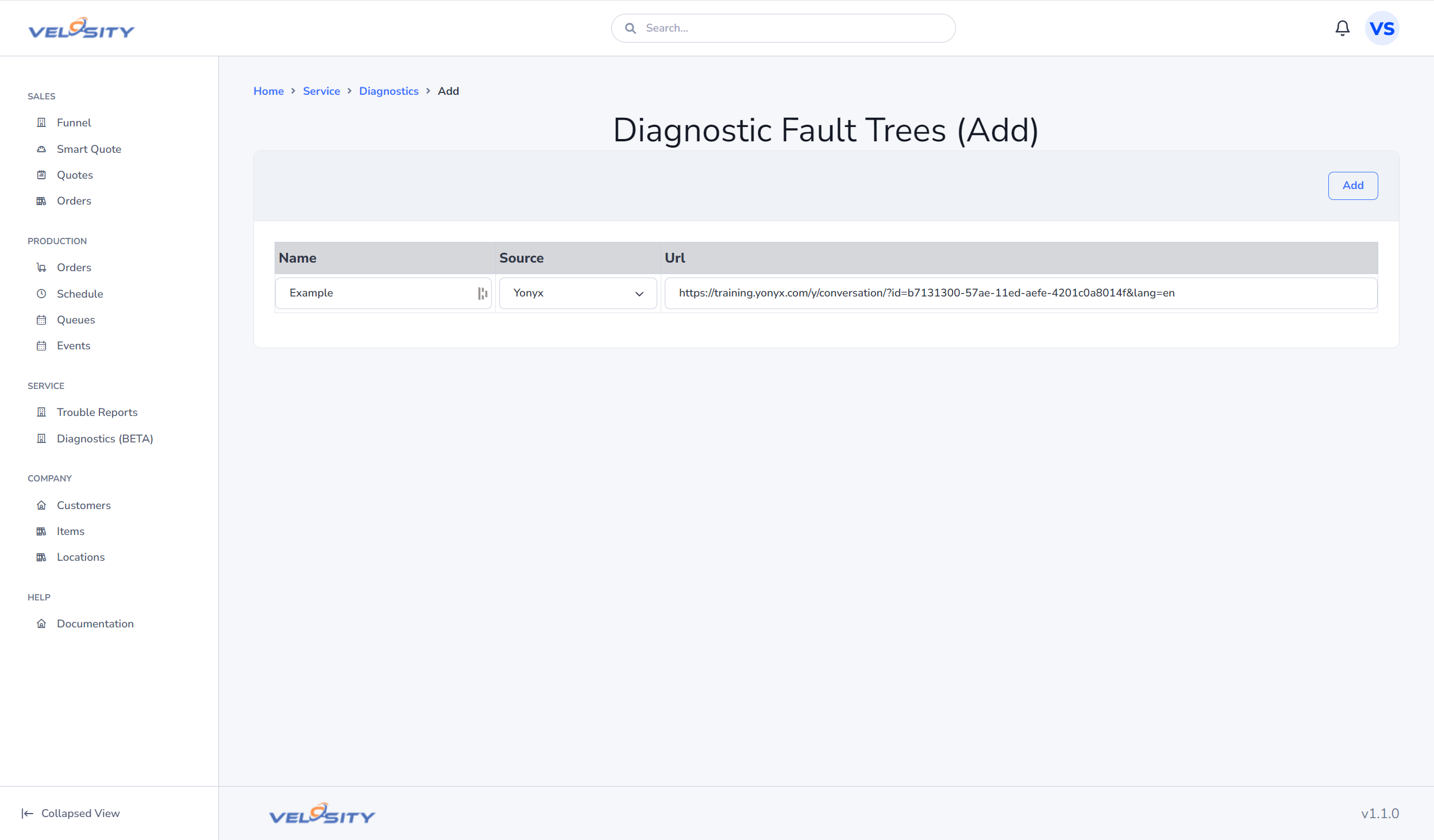The width and height of the screenshot is (1434, 840).
Task: Click the Queues calendar icon
Action: pyautogui.click(x=41, y=319)
